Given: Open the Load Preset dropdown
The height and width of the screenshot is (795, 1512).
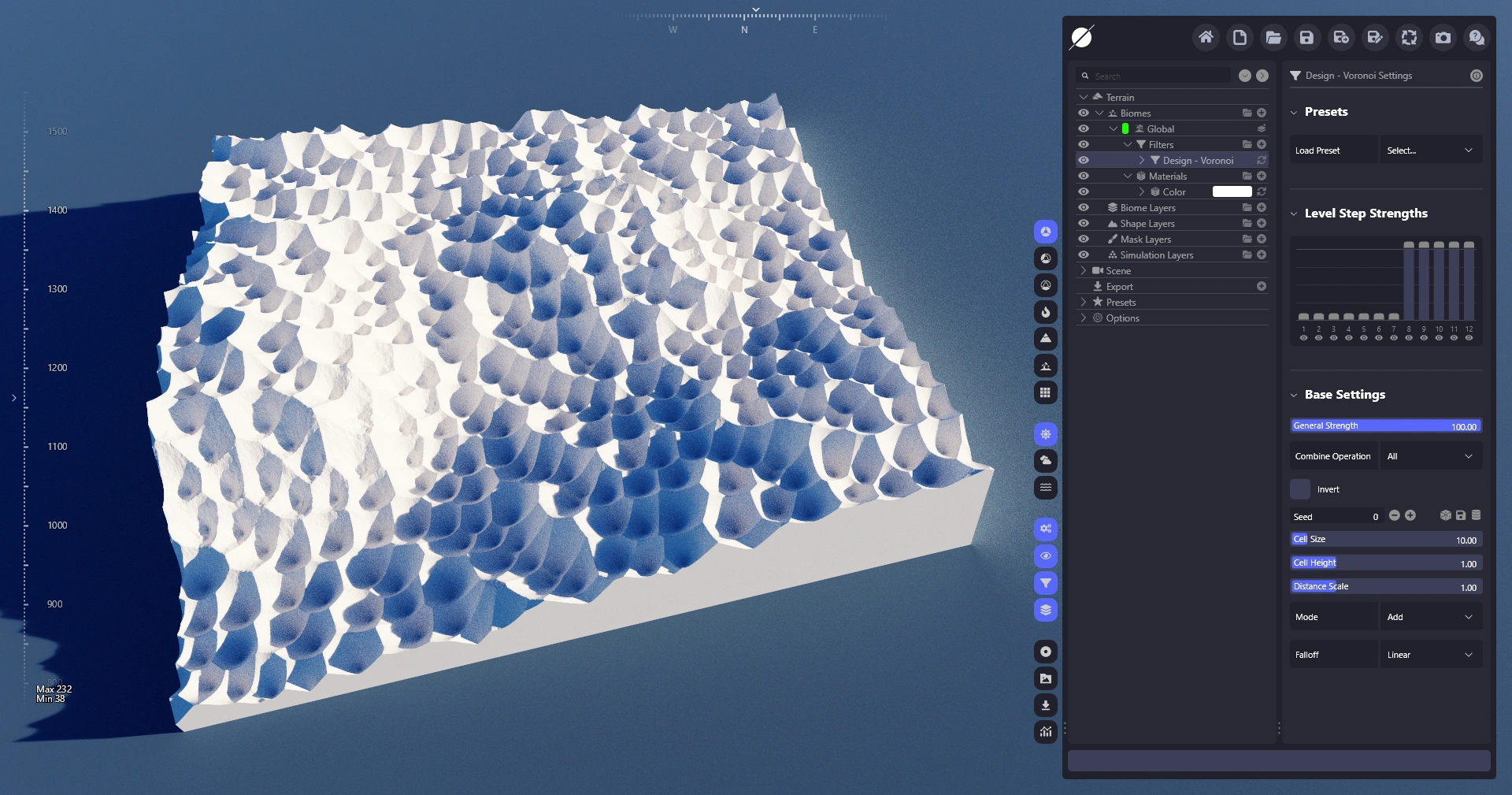Looking at the screenshot, I should [x=1429, y=150].
